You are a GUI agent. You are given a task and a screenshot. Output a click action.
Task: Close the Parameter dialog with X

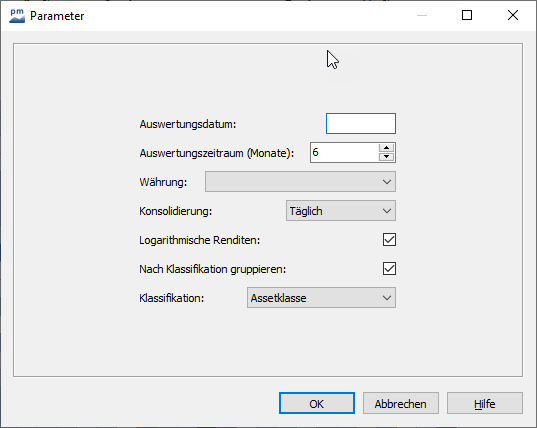(513, 15)
